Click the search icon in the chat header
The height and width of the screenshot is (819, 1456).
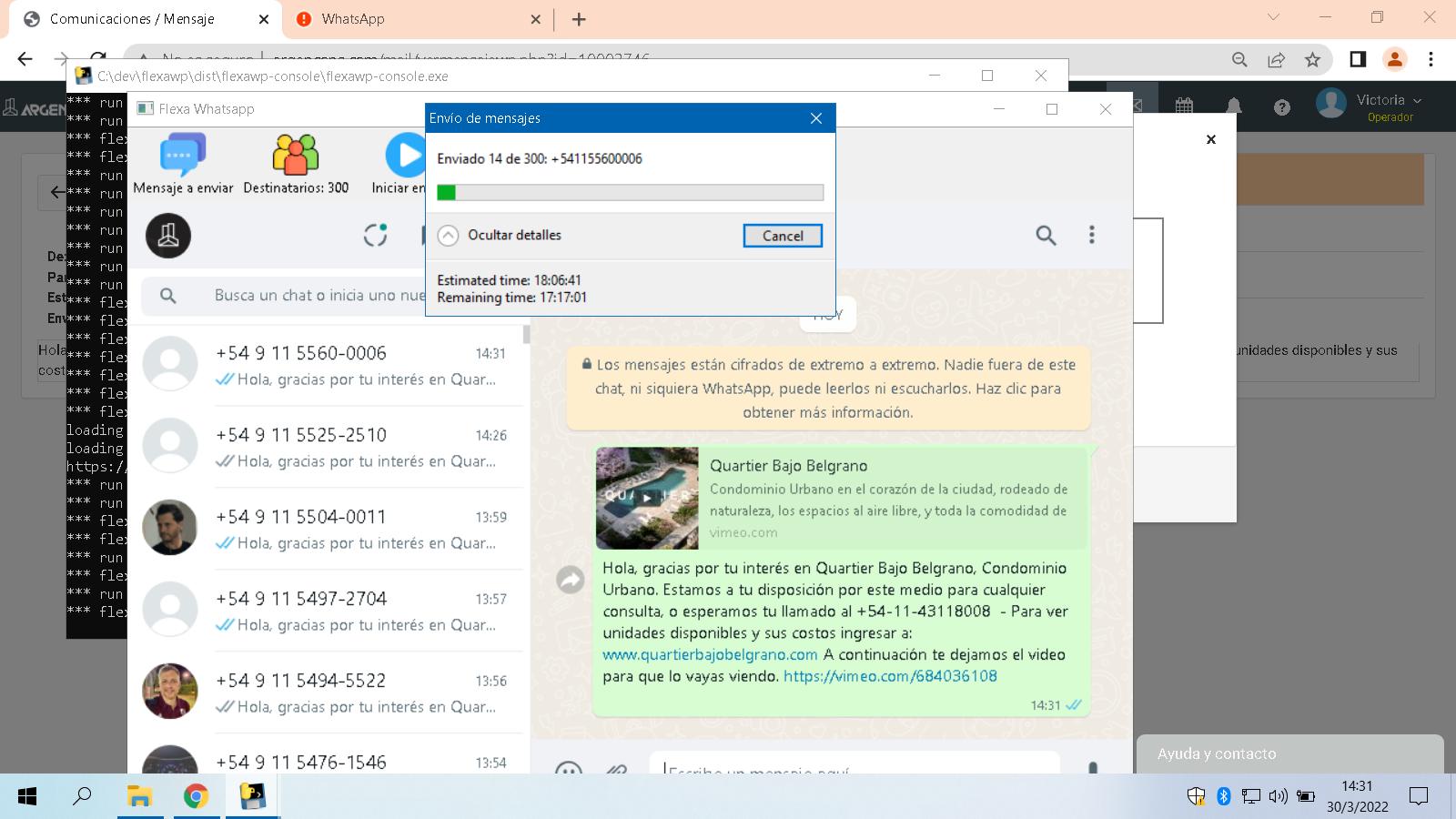(1046, 236)
